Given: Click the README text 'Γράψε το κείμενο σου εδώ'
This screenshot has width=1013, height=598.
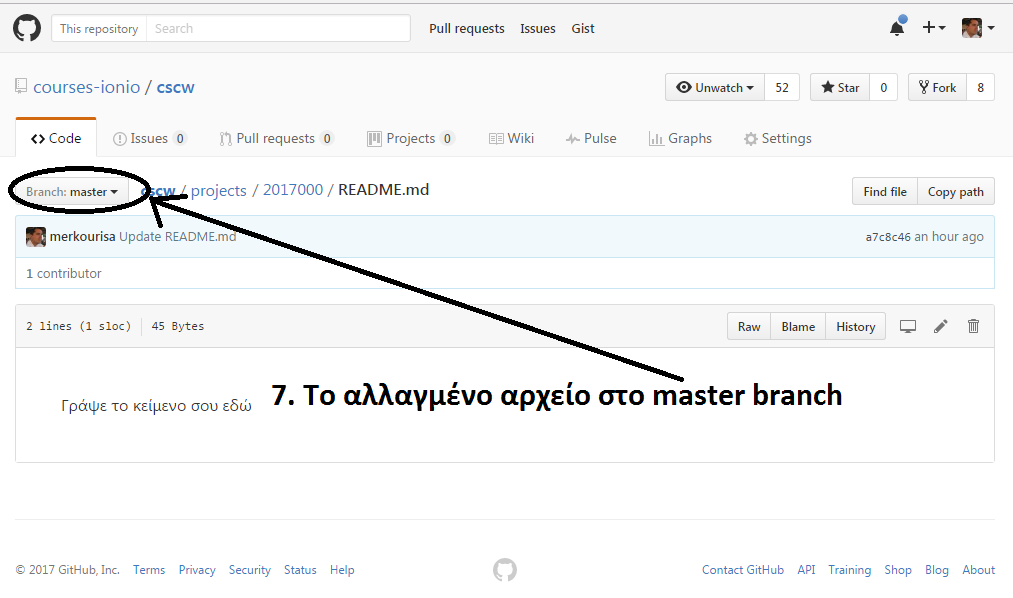Looking at the screenshot, I should (156, 406).
